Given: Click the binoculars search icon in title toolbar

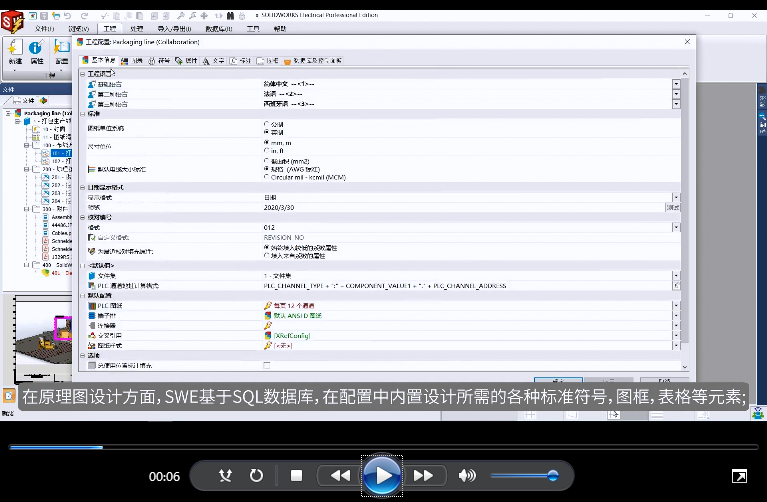Looking at the screenshot, I should 230,16.
